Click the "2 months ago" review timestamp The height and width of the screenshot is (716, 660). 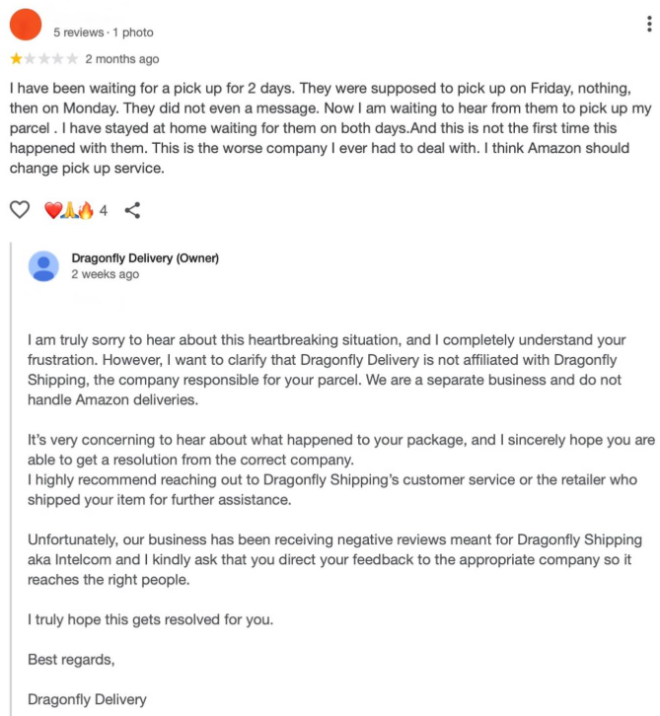[122, 59]
